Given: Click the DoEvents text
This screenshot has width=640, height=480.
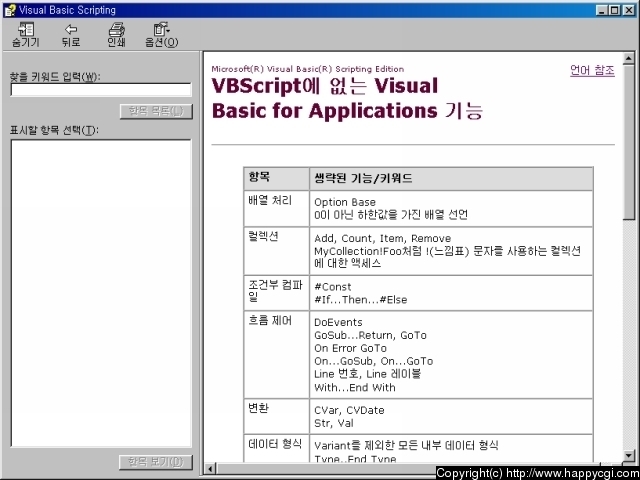Looking at the screenshot, I should coord(338,322).
